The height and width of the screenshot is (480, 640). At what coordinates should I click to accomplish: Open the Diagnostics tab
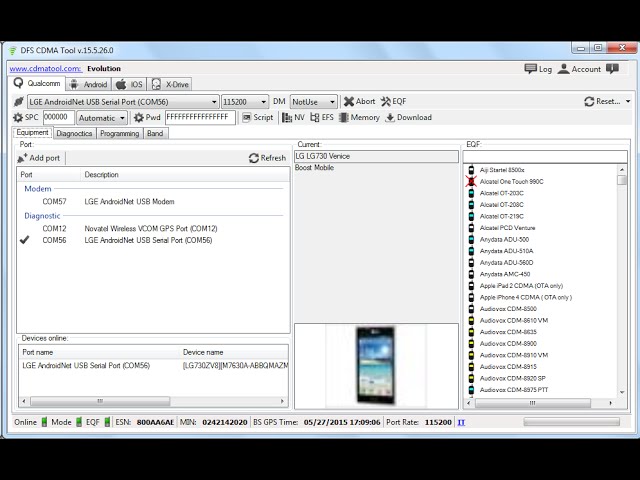tap(74, 133)
